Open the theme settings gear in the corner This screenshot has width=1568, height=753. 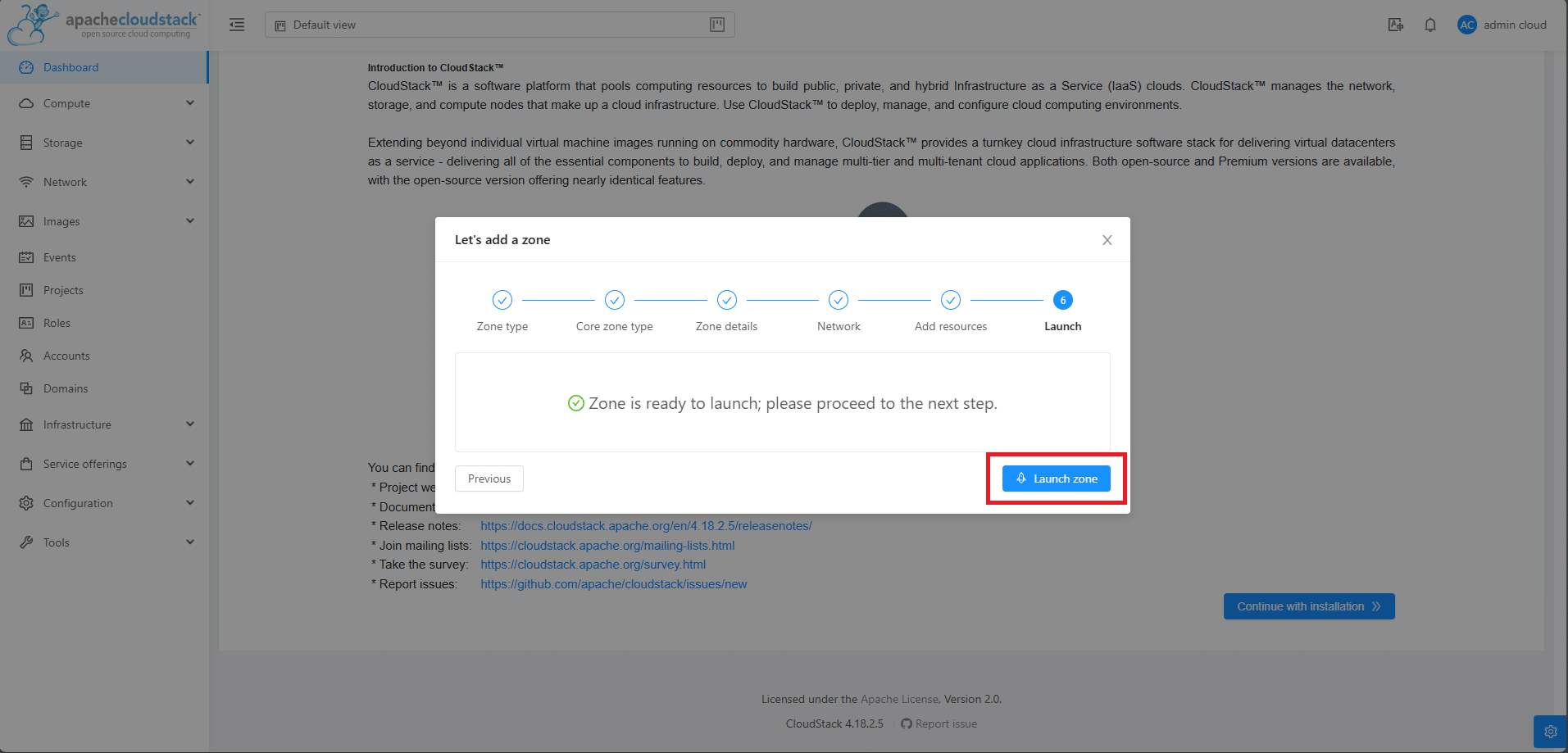tap(1551, 732)
